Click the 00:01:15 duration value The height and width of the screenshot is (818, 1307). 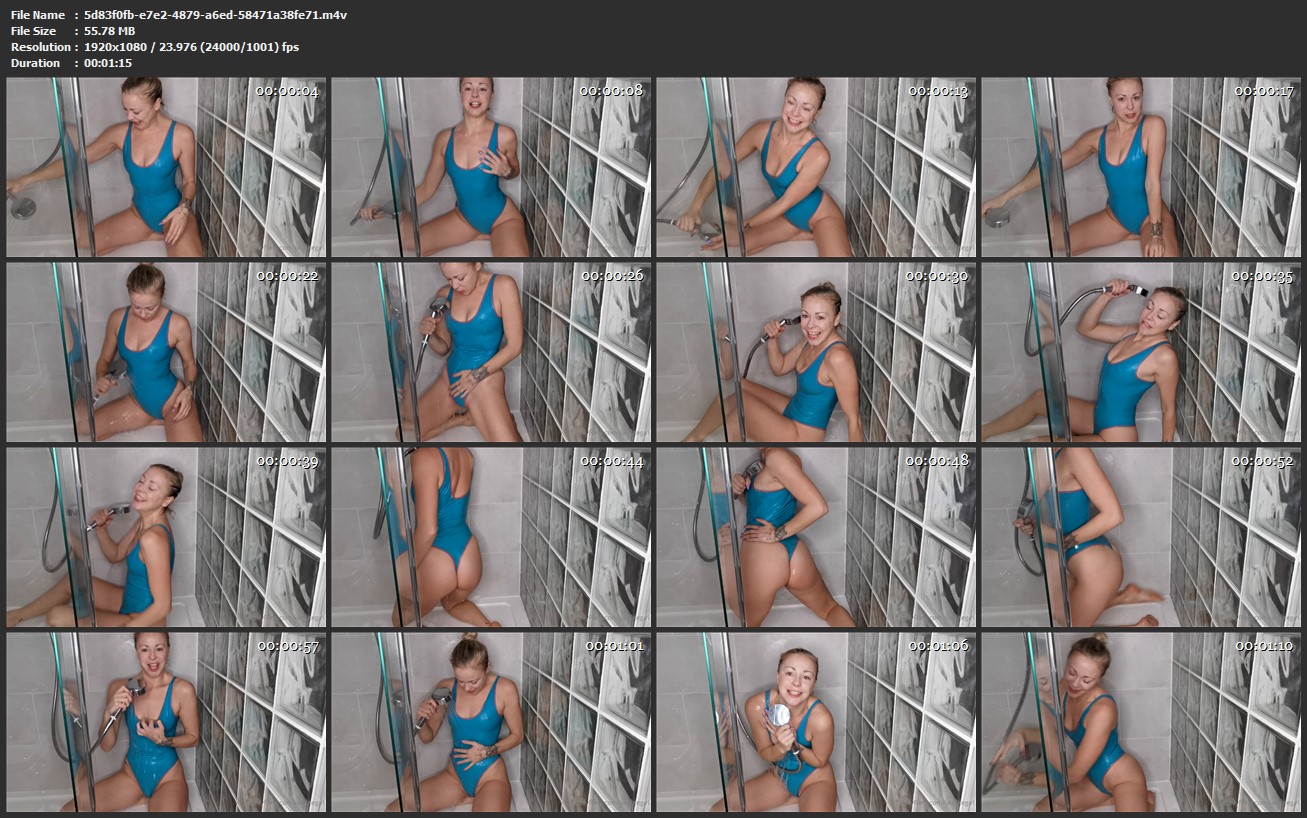(108, 63)
